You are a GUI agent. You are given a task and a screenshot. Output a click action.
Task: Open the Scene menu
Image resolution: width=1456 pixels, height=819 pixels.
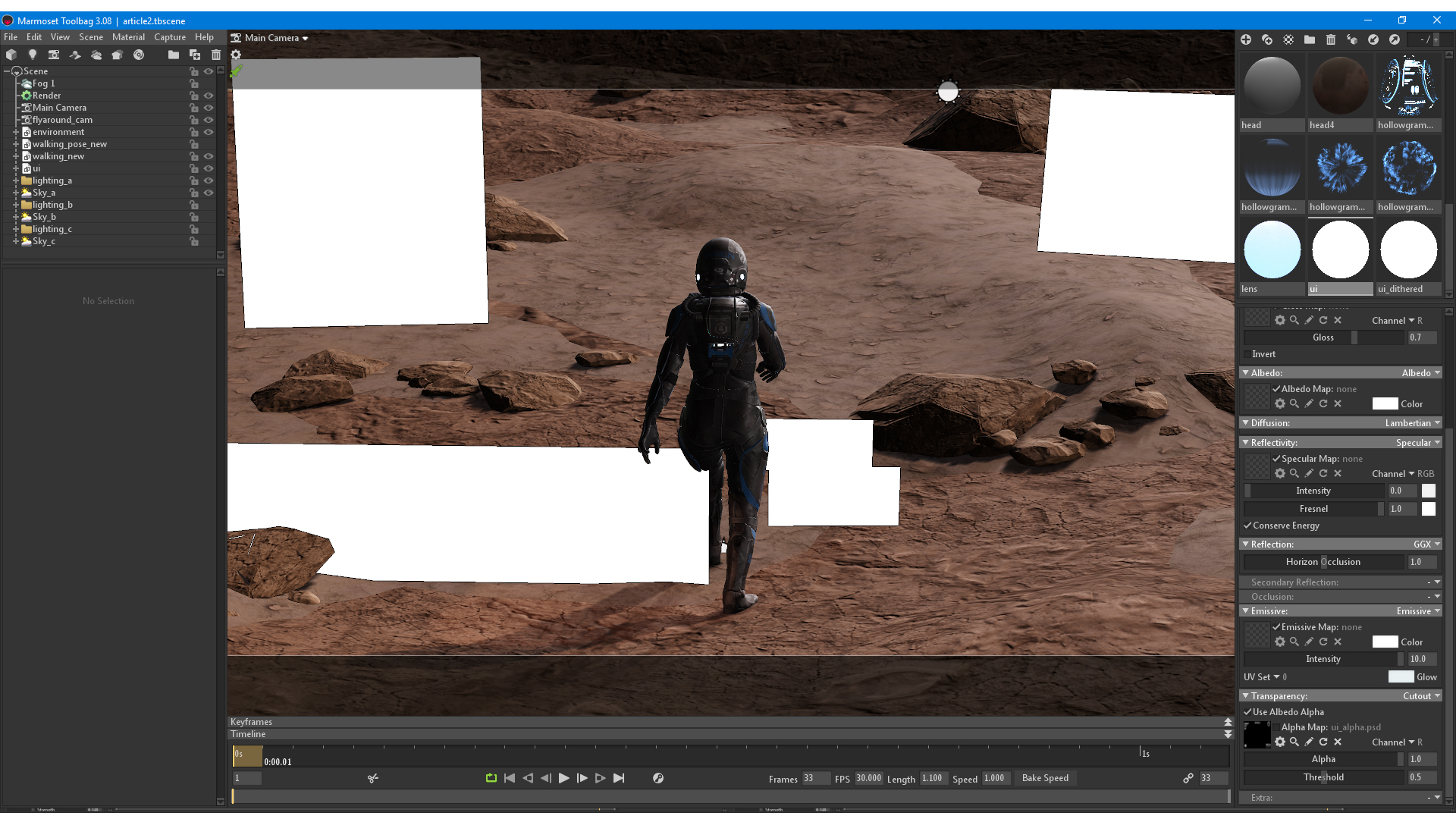point(91,37)
